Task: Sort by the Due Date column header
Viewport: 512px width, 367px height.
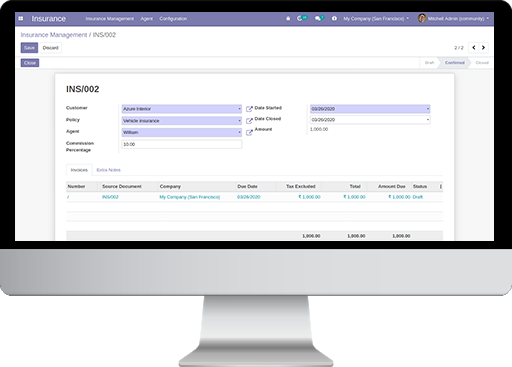Action: tap(247, 187)
